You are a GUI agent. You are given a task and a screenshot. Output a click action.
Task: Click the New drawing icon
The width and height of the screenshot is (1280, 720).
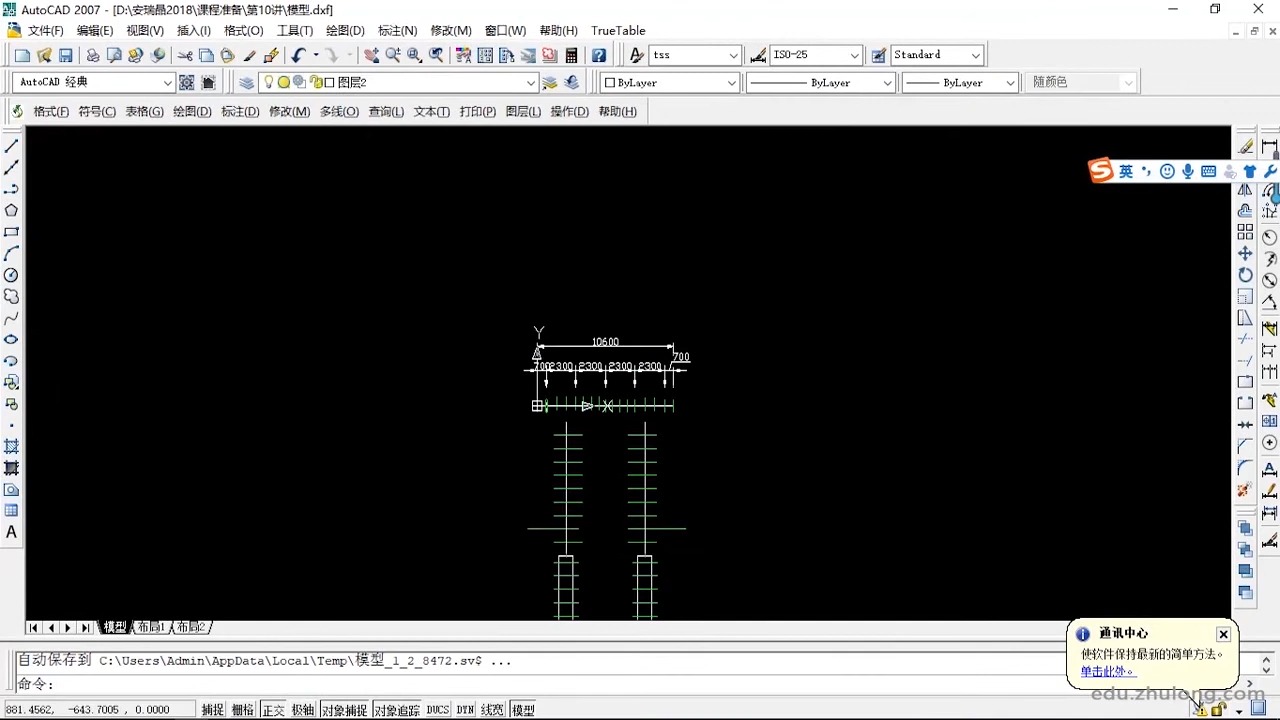pos(22,55)
